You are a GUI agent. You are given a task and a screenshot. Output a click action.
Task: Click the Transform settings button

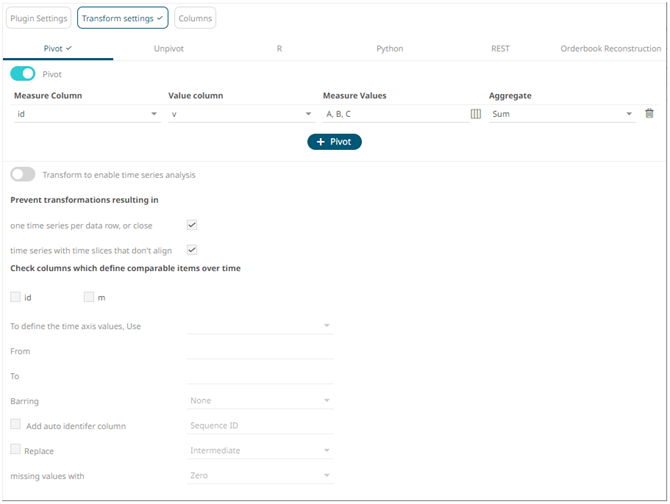tap(123, 18)
